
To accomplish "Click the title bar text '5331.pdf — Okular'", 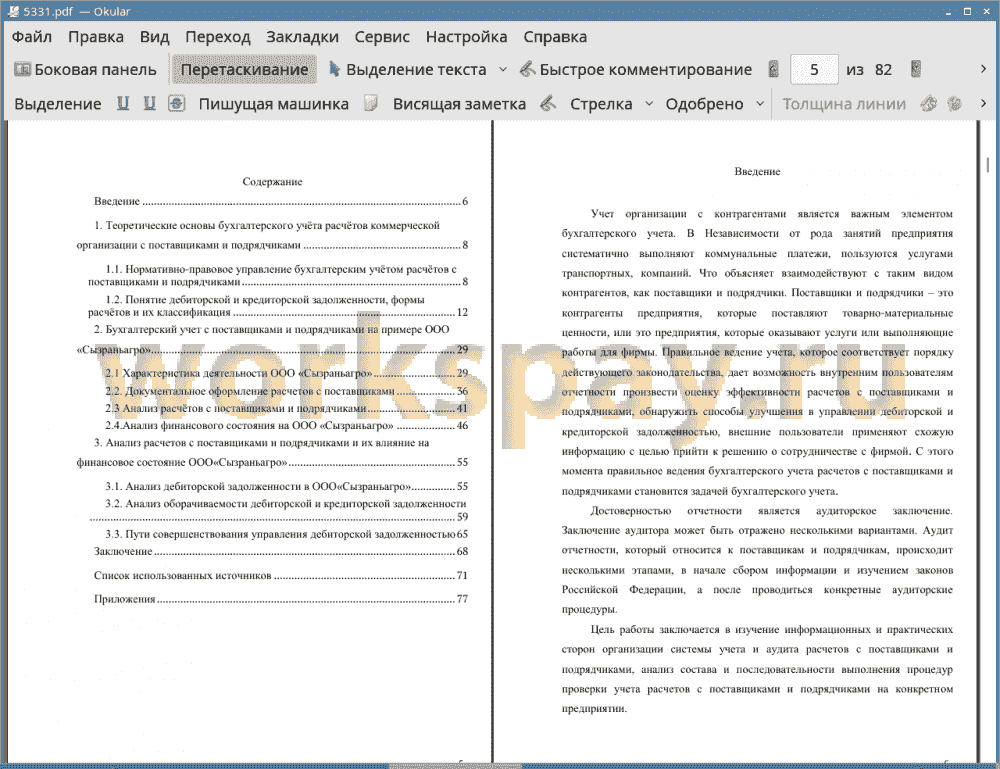I will 77,11.
